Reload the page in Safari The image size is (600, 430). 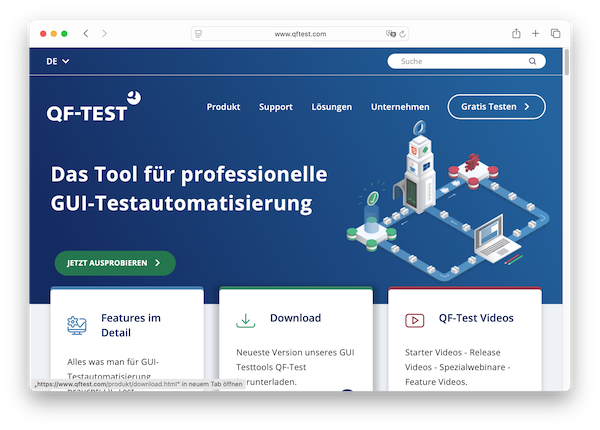[x=402, y=34]
